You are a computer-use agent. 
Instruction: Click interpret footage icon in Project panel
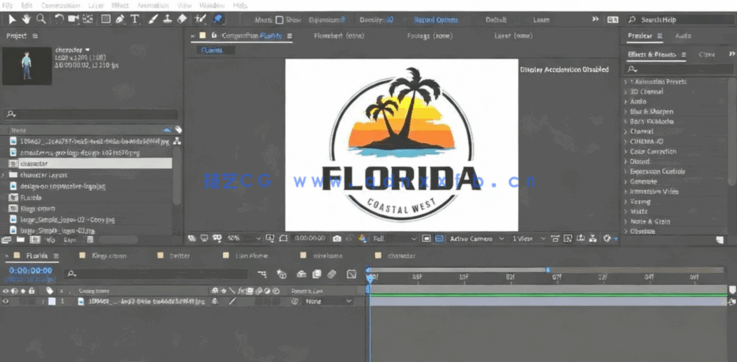point(6,240)
